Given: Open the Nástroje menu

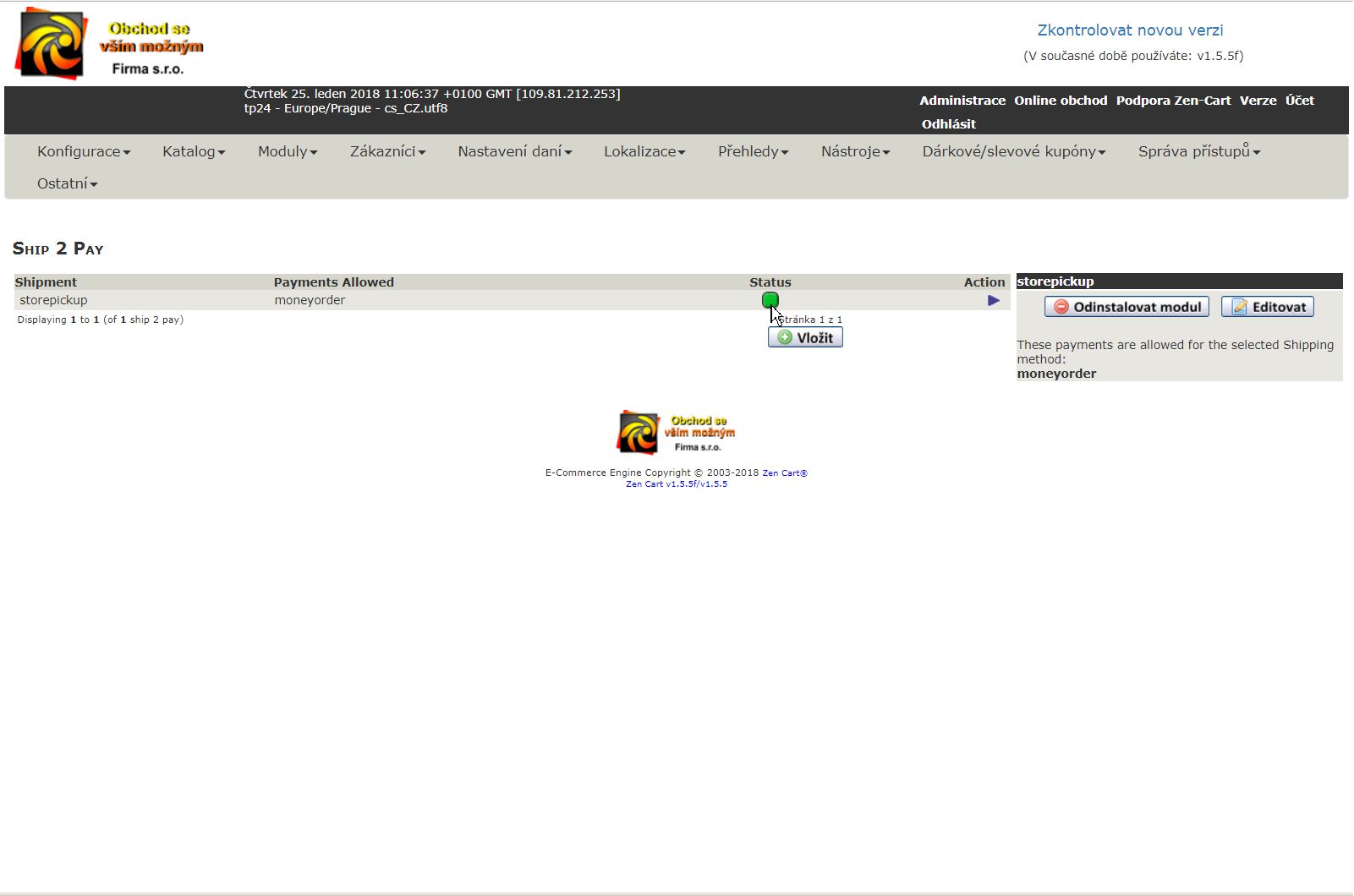Looking at the screenshot, I should 855,151.
